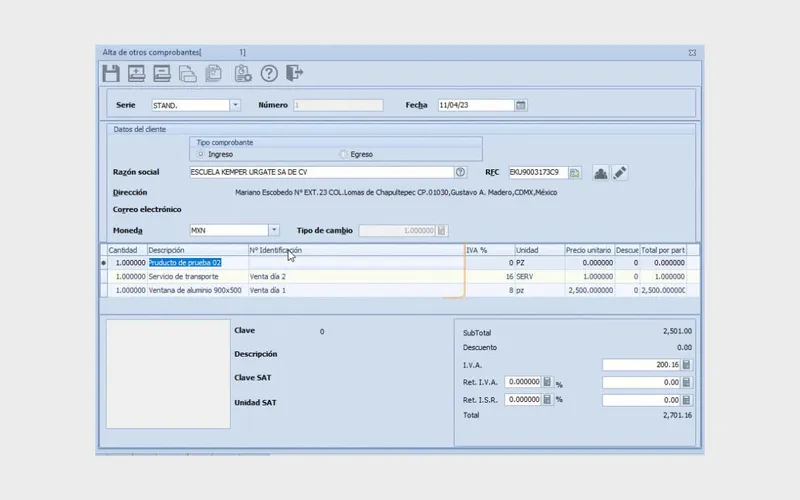Click the add row toolbar icon

click(x=136, y=73)
